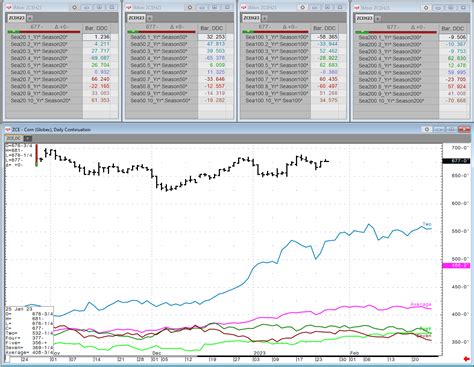
Task: Select row Sea100.10_Yr* Sea100*
Action: point(276,100)
